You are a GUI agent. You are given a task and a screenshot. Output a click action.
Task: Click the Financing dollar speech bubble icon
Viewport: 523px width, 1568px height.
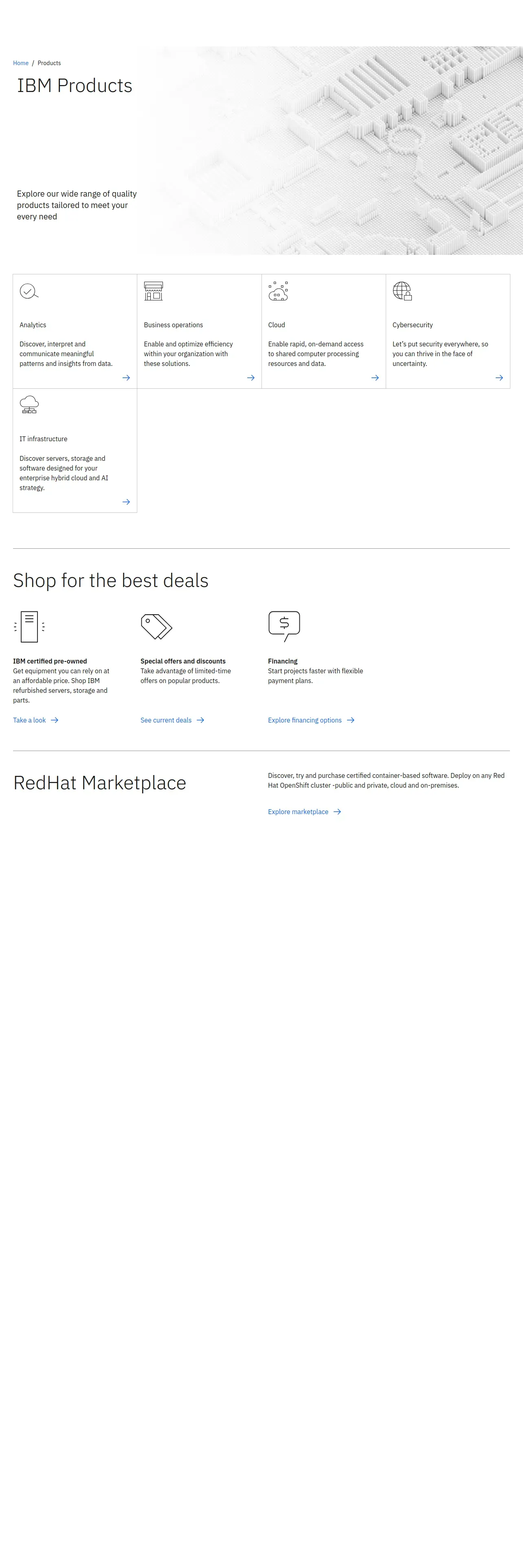(284, 626)
